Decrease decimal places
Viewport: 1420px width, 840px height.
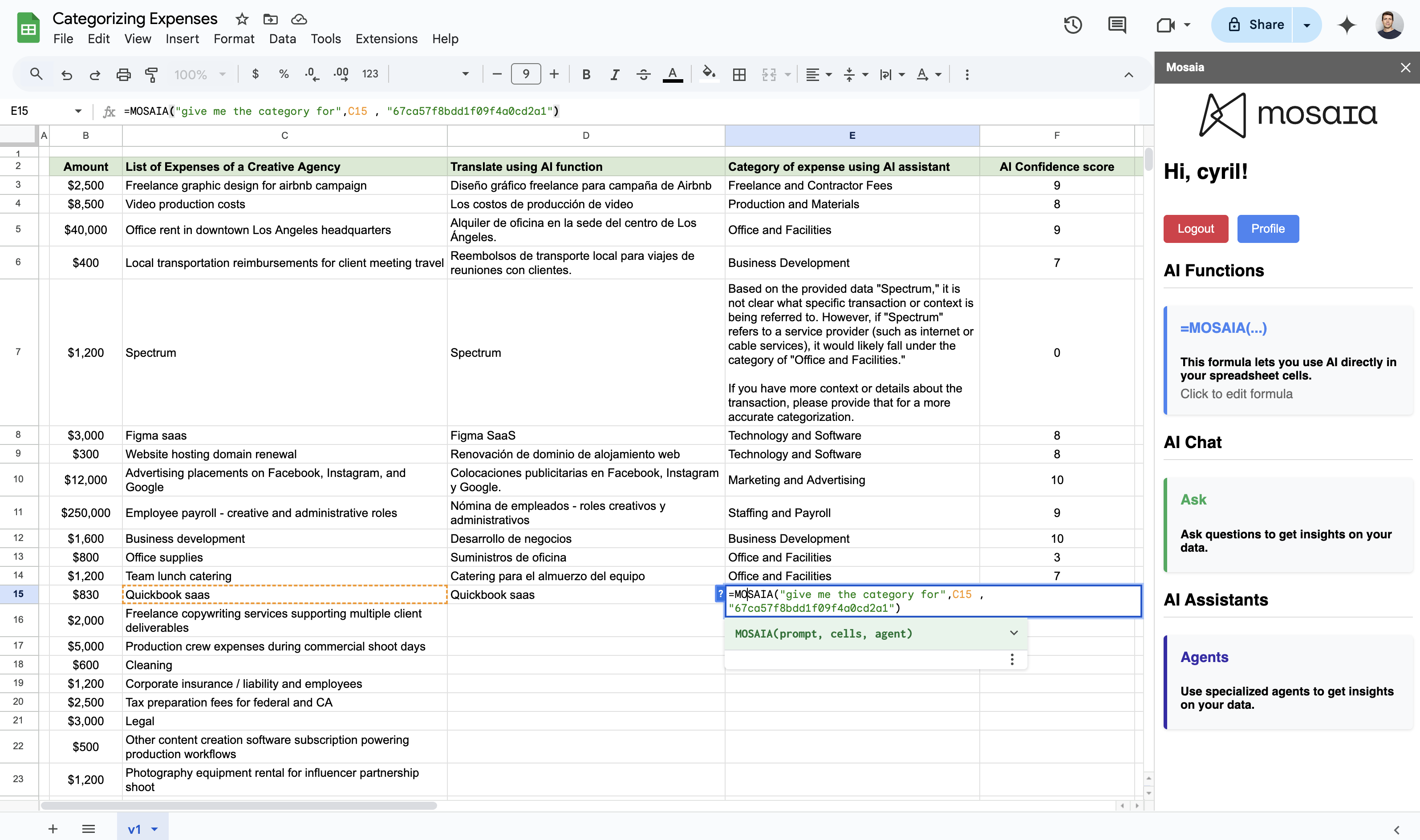(x=311, y=74)
